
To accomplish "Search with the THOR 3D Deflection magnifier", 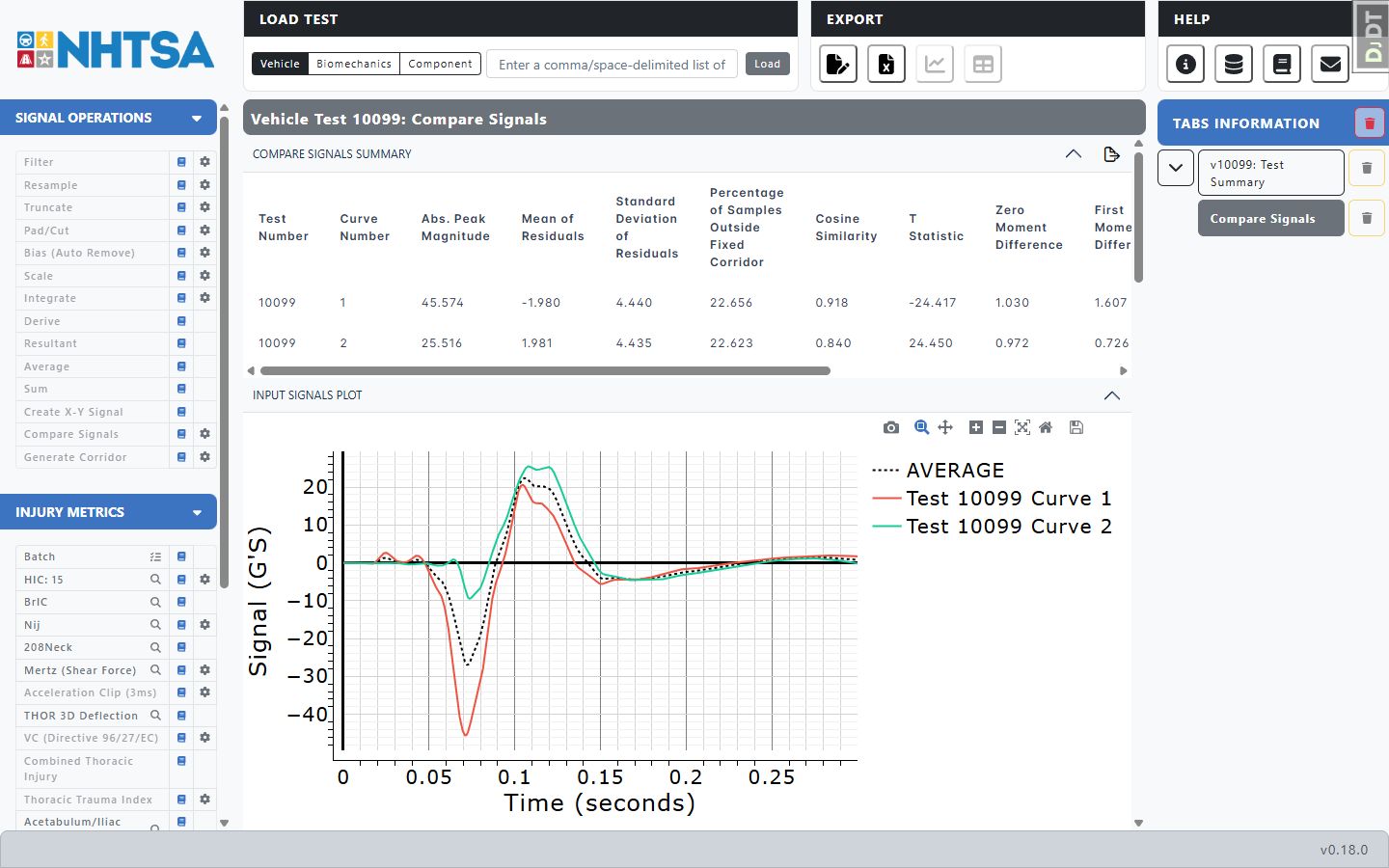I will (155, 716).
